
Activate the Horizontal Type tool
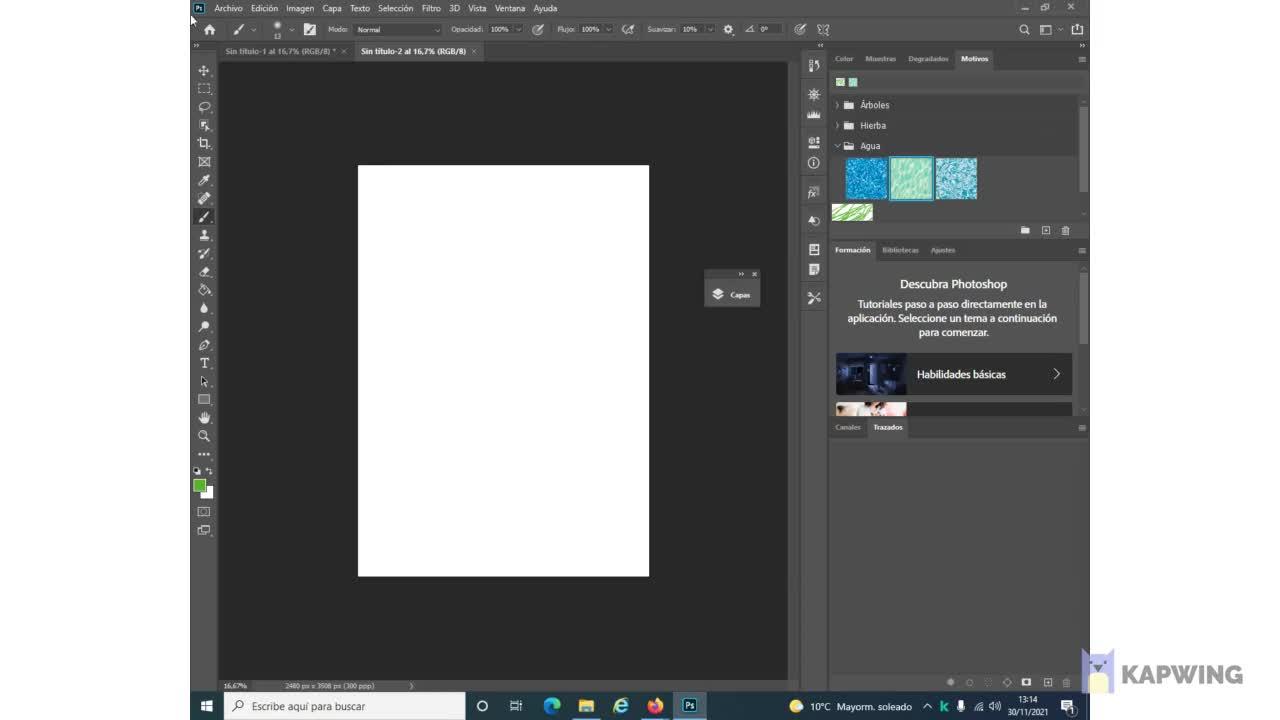click(204, 363)
